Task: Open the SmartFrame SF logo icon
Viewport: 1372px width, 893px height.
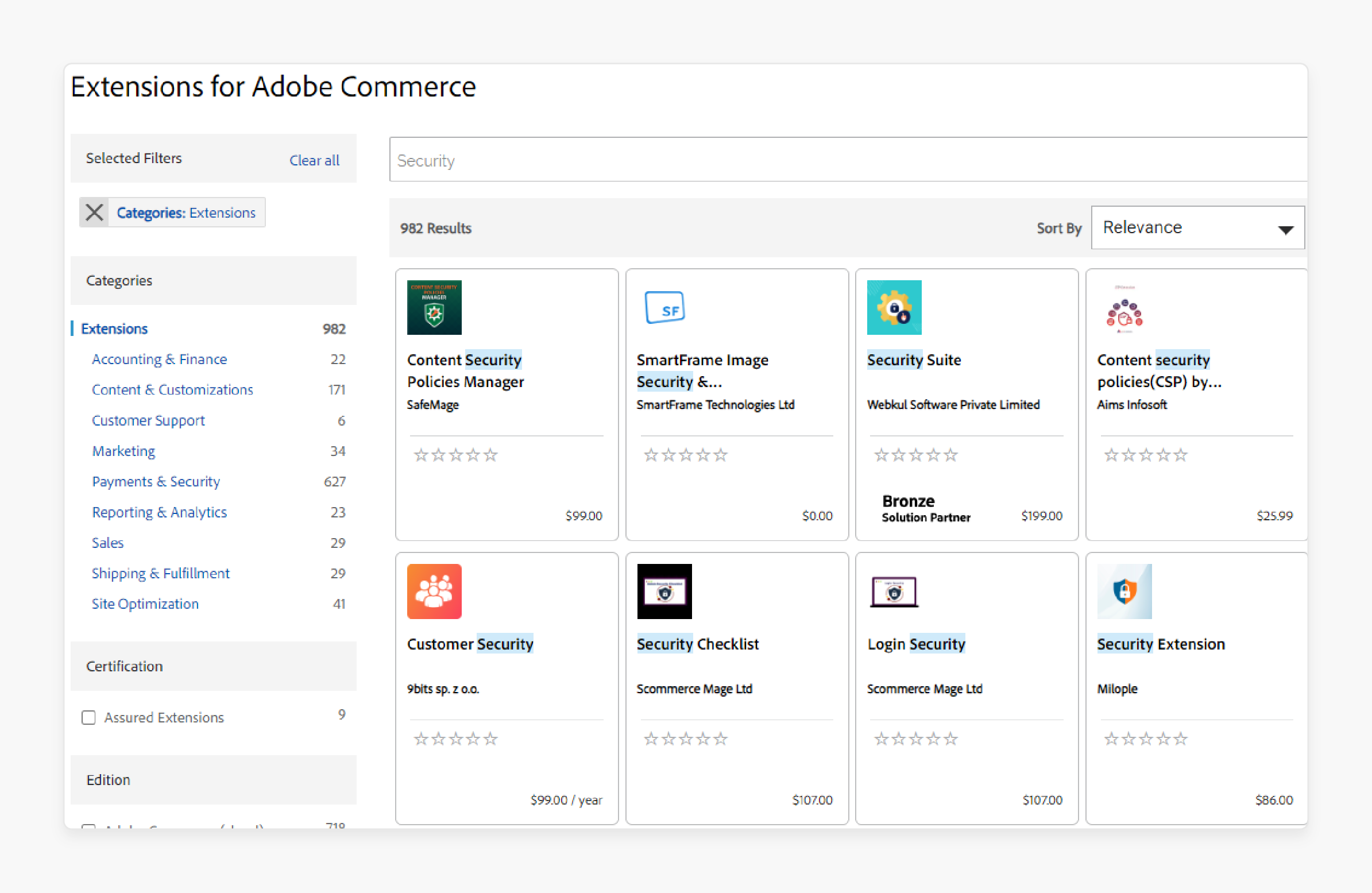Action: tap(664, 308)
